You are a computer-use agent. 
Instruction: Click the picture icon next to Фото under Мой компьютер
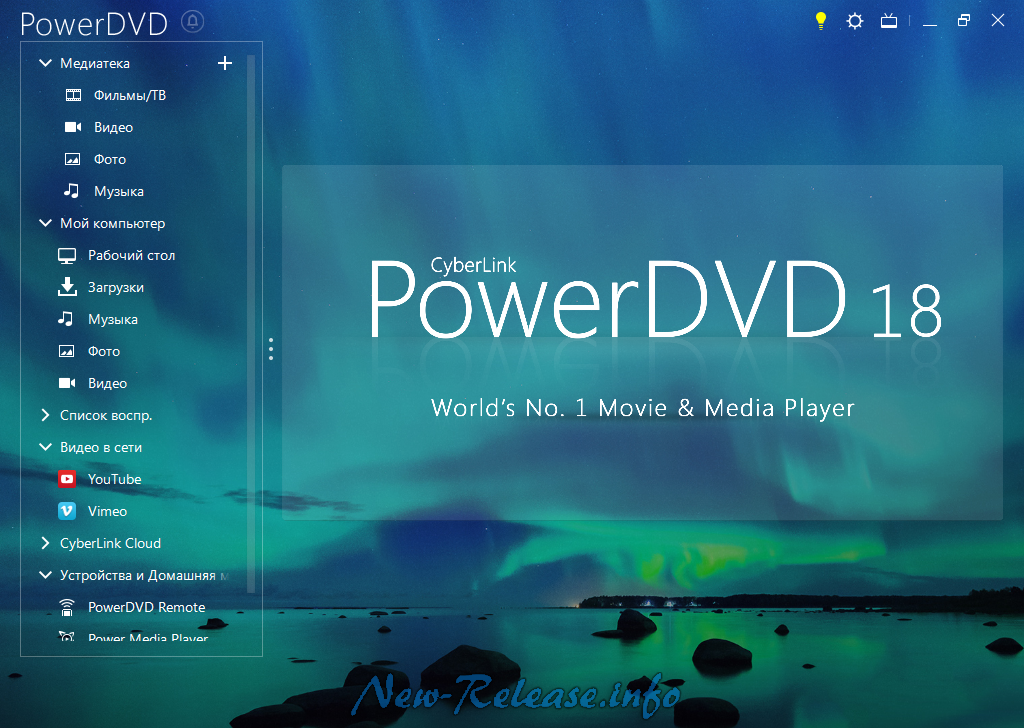(x=67, y=351)
